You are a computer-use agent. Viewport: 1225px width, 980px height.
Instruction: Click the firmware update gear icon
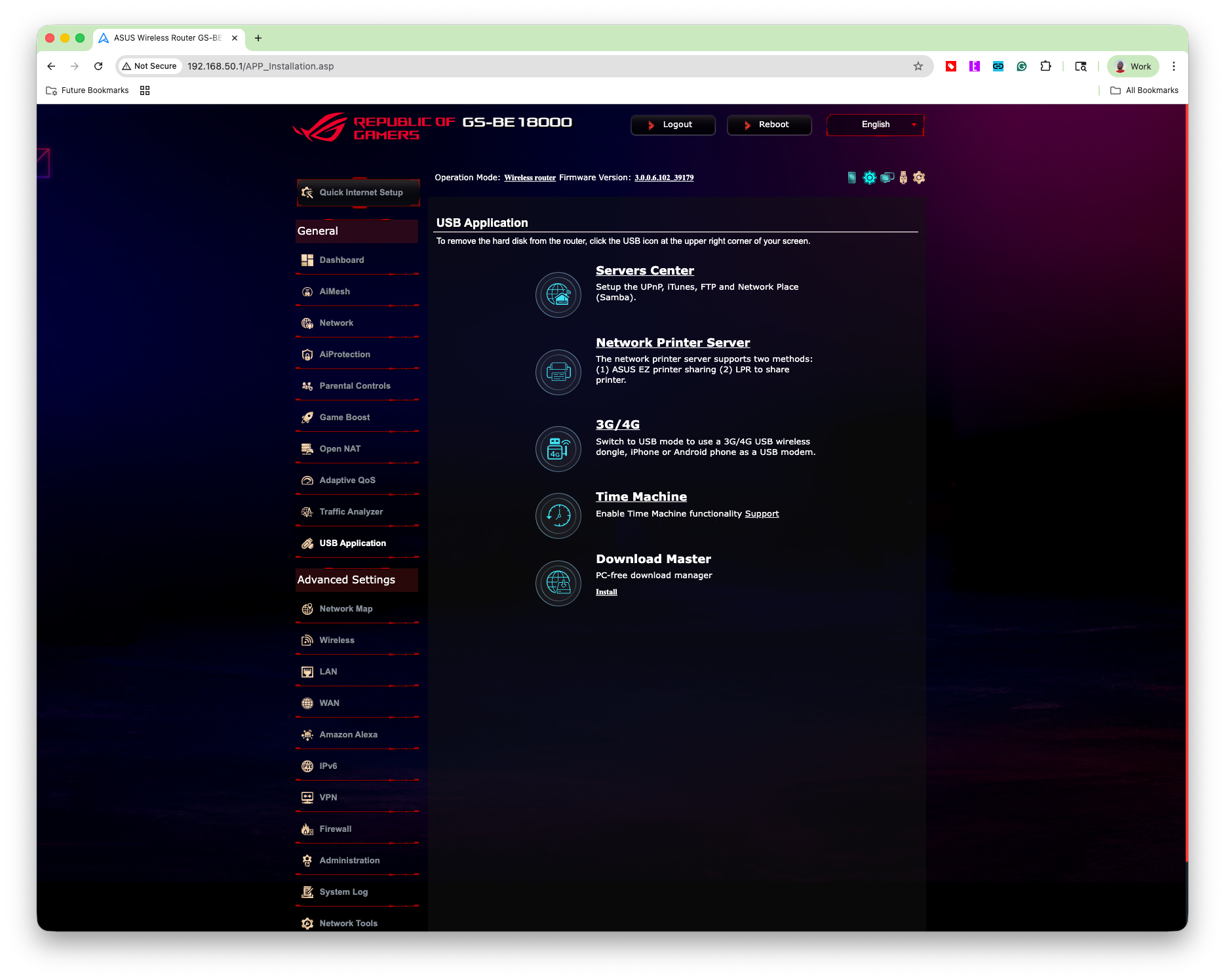click(x=920, y=178)
